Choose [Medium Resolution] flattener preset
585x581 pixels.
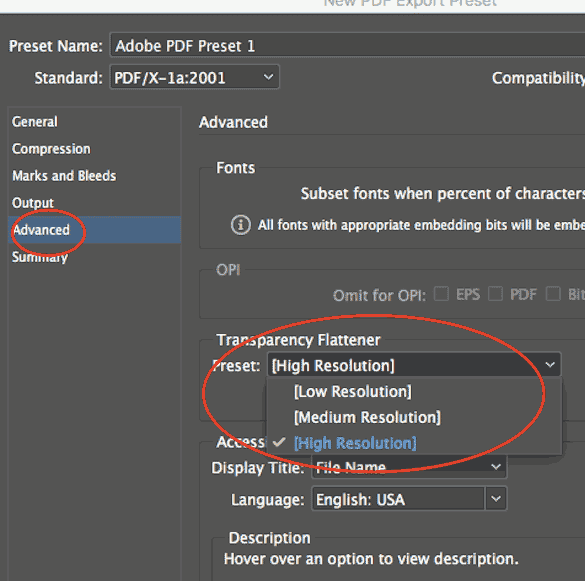pyautogui.click(x=414, y=417)
